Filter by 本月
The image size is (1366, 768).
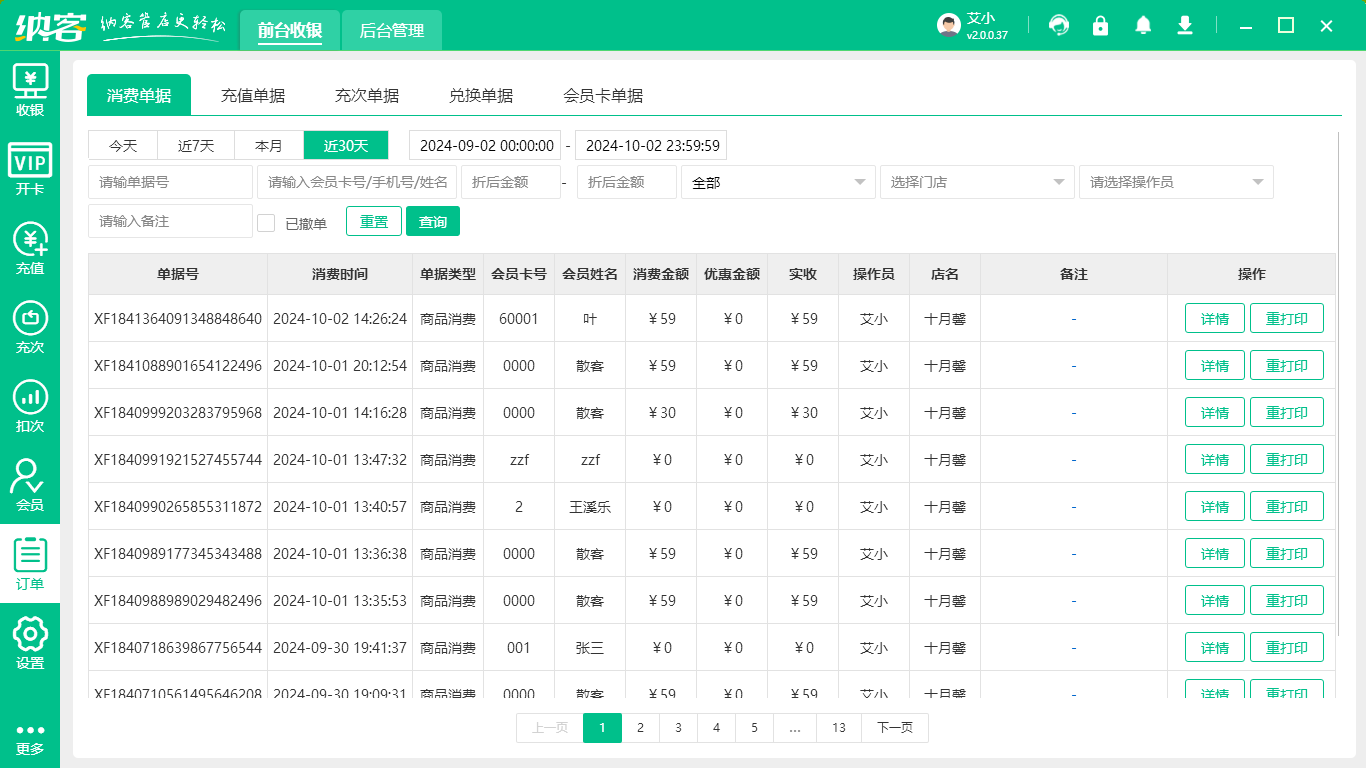click(269, 145)
